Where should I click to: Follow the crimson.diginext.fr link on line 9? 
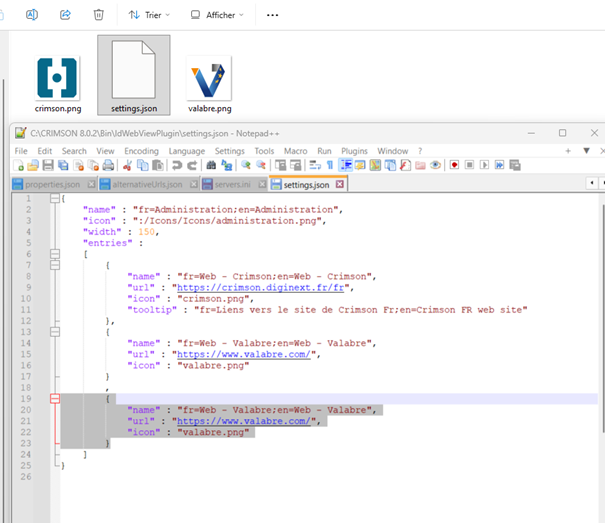coord(258,286)
